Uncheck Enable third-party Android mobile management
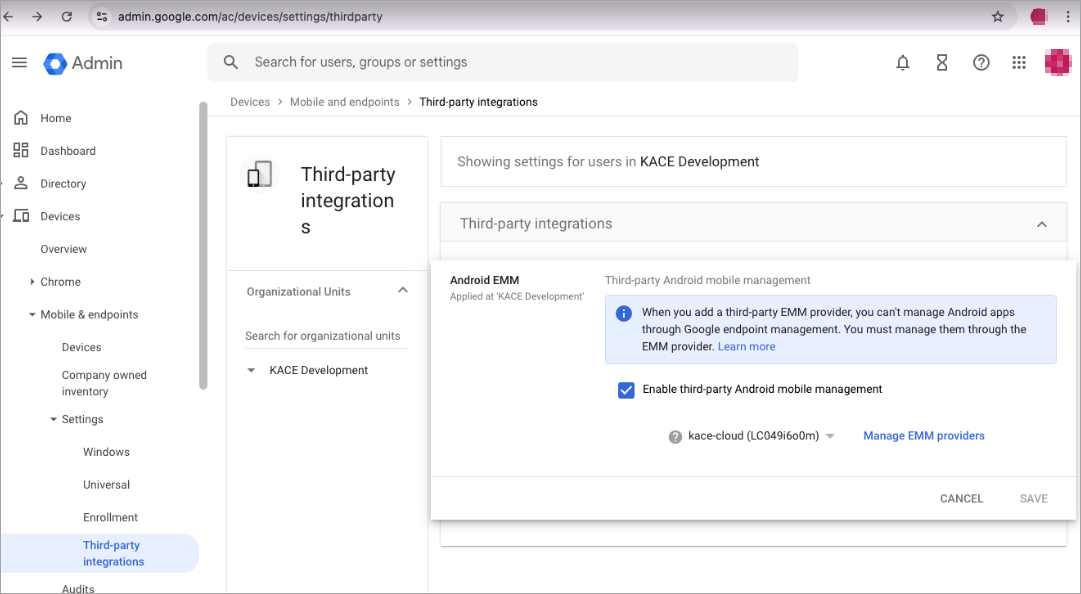 click(626, 390)
